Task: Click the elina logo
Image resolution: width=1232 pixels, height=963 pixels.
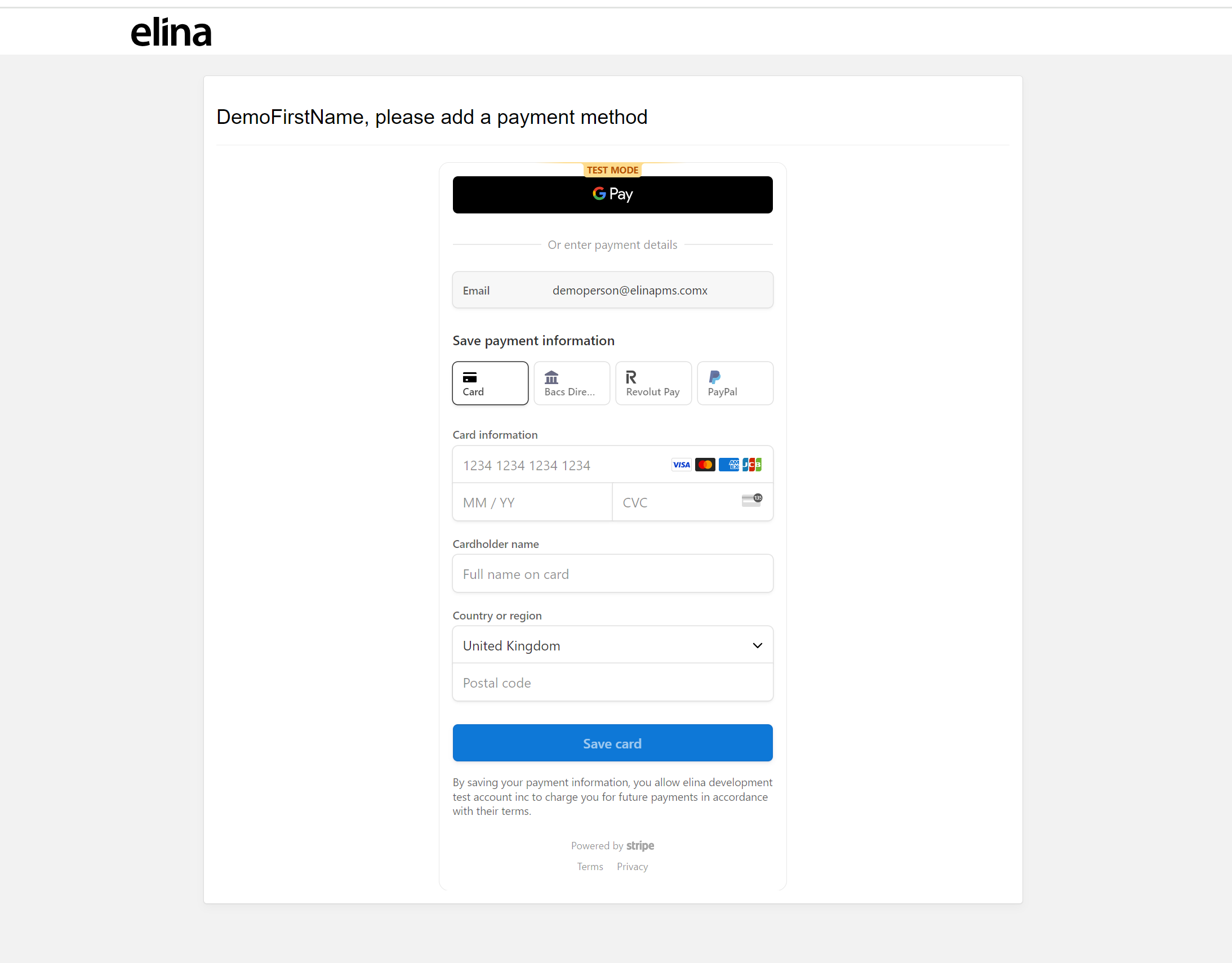Action: tap(171, 32)
